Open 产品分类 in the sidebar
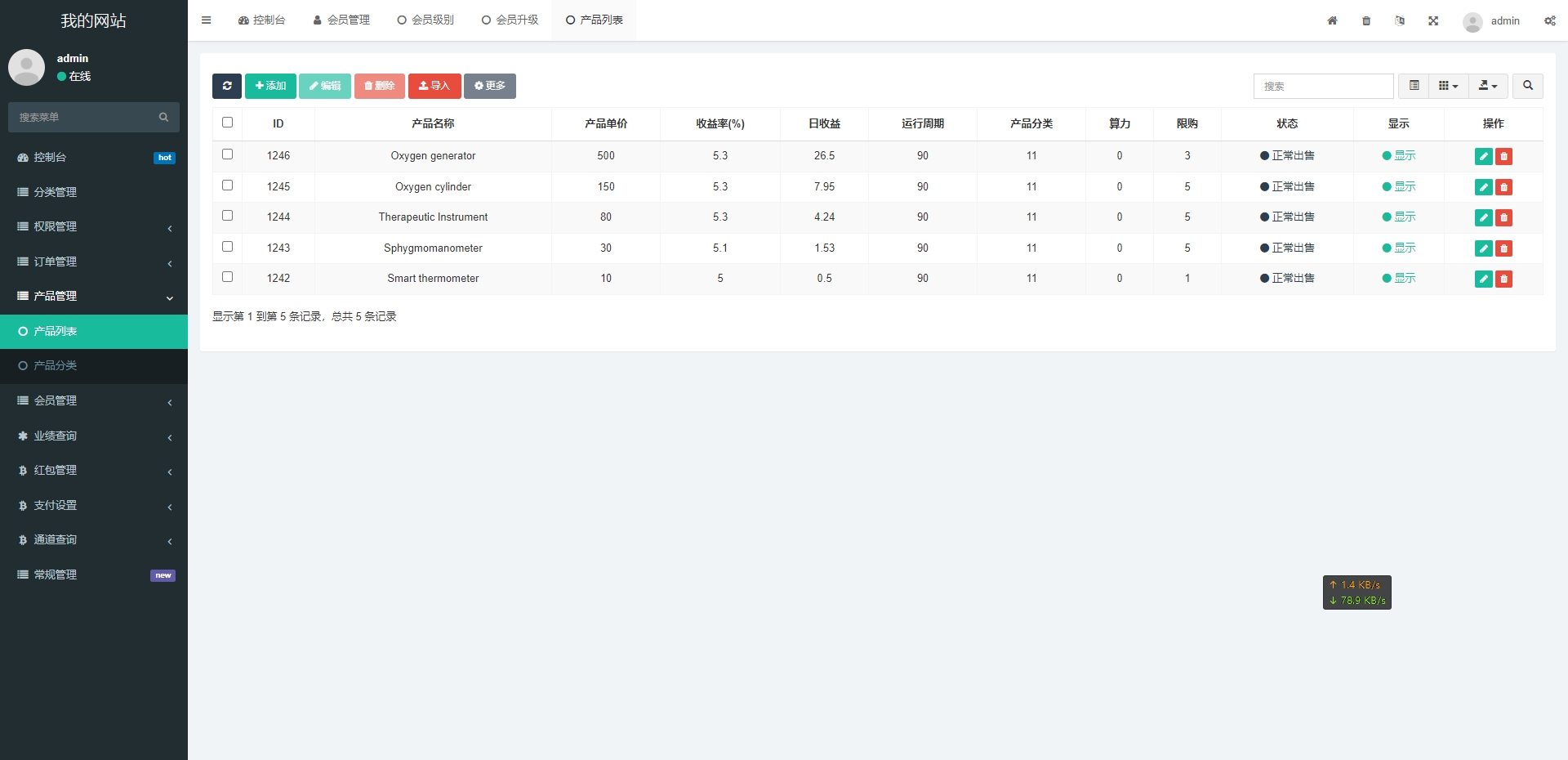 [56, 365]
